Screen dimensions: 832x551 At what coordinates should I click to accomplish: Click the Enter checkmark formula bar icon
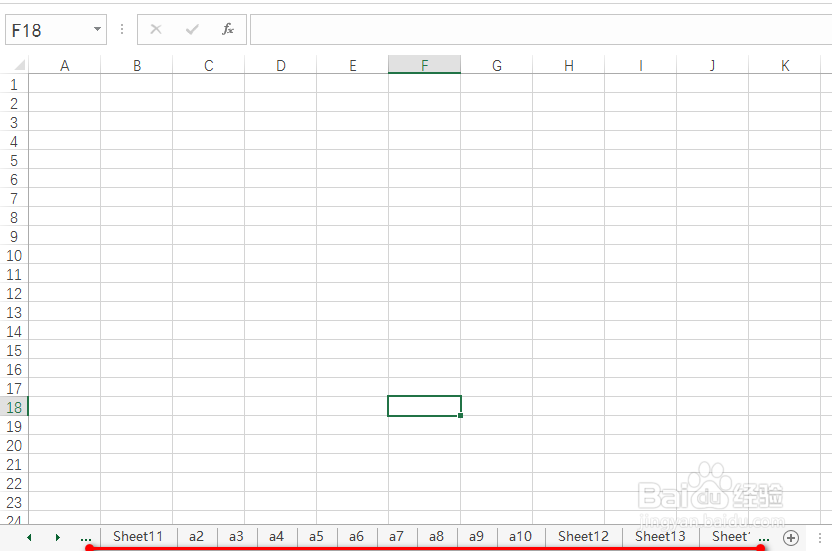192,29
